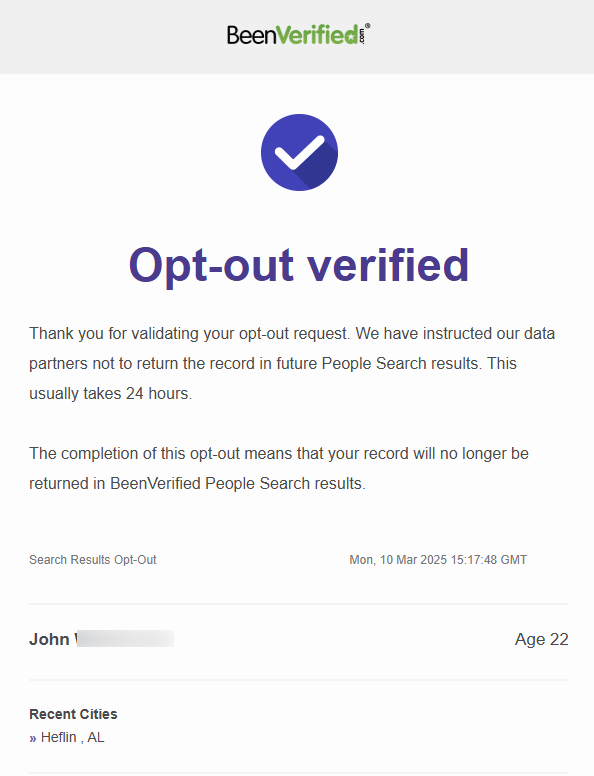
Task: Click the word Been in the logo
Action: [x=251, y=35]
